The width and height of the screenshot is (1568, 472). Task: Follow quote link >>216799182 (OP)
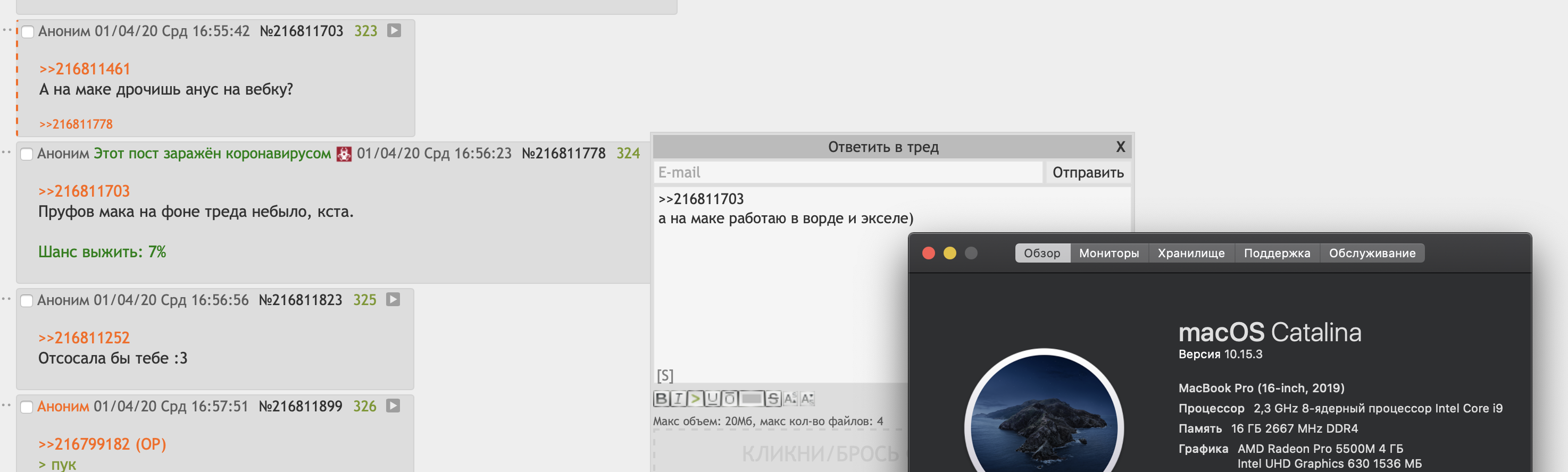(x=102, y=444)
